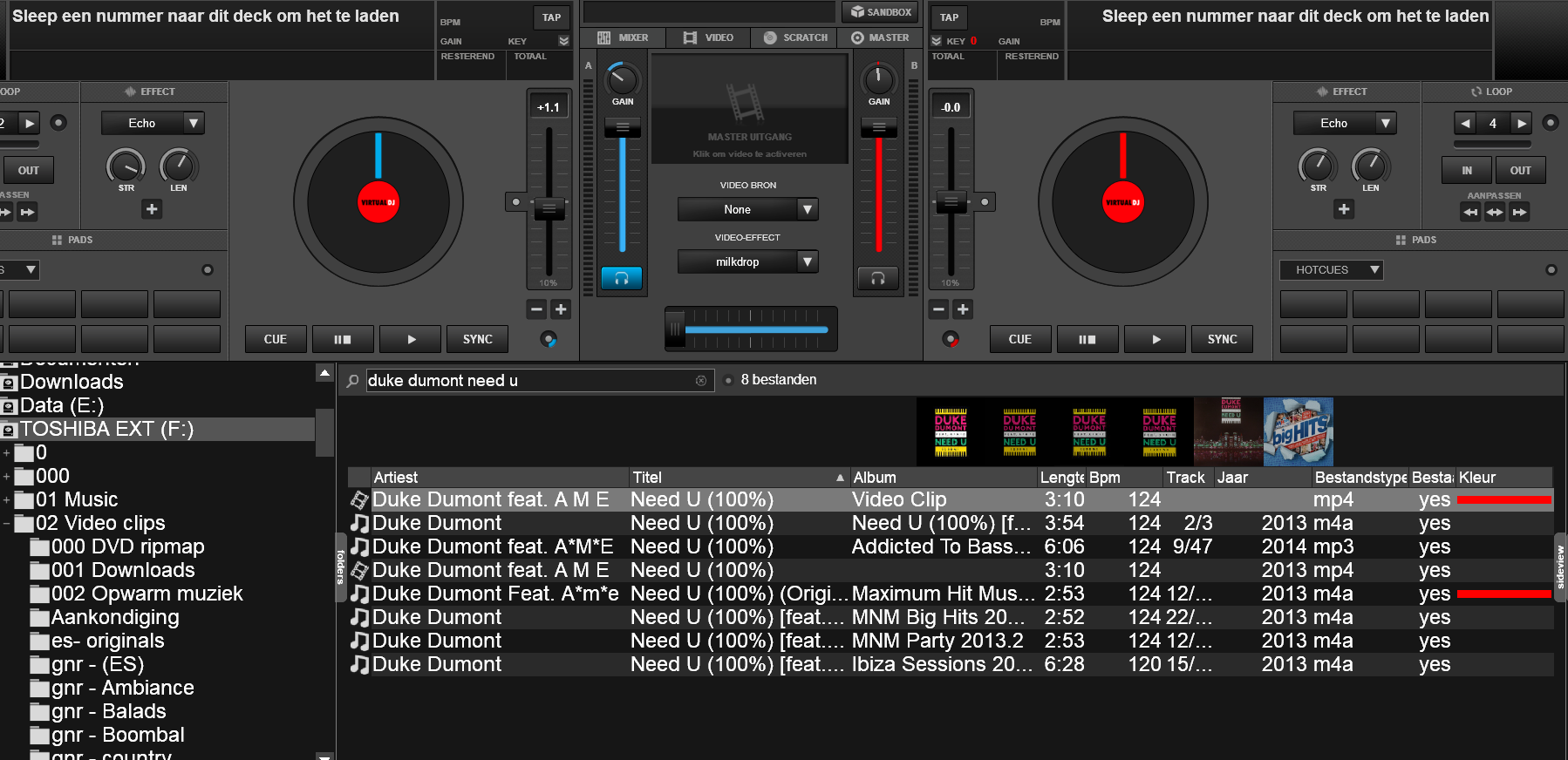Click CUE on the right deck
This screenshot has width=1568, height=760.
pos(1019,339)
